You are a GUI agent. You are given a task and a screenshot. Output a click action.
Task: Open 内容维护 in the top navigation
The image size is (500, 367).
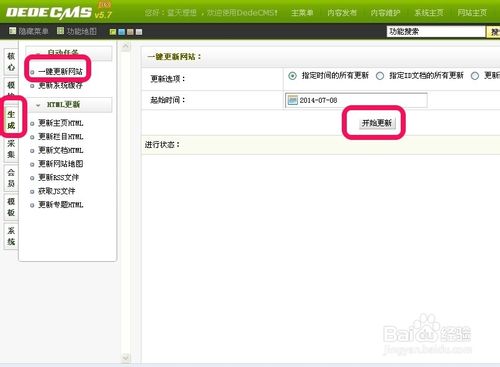385,13
